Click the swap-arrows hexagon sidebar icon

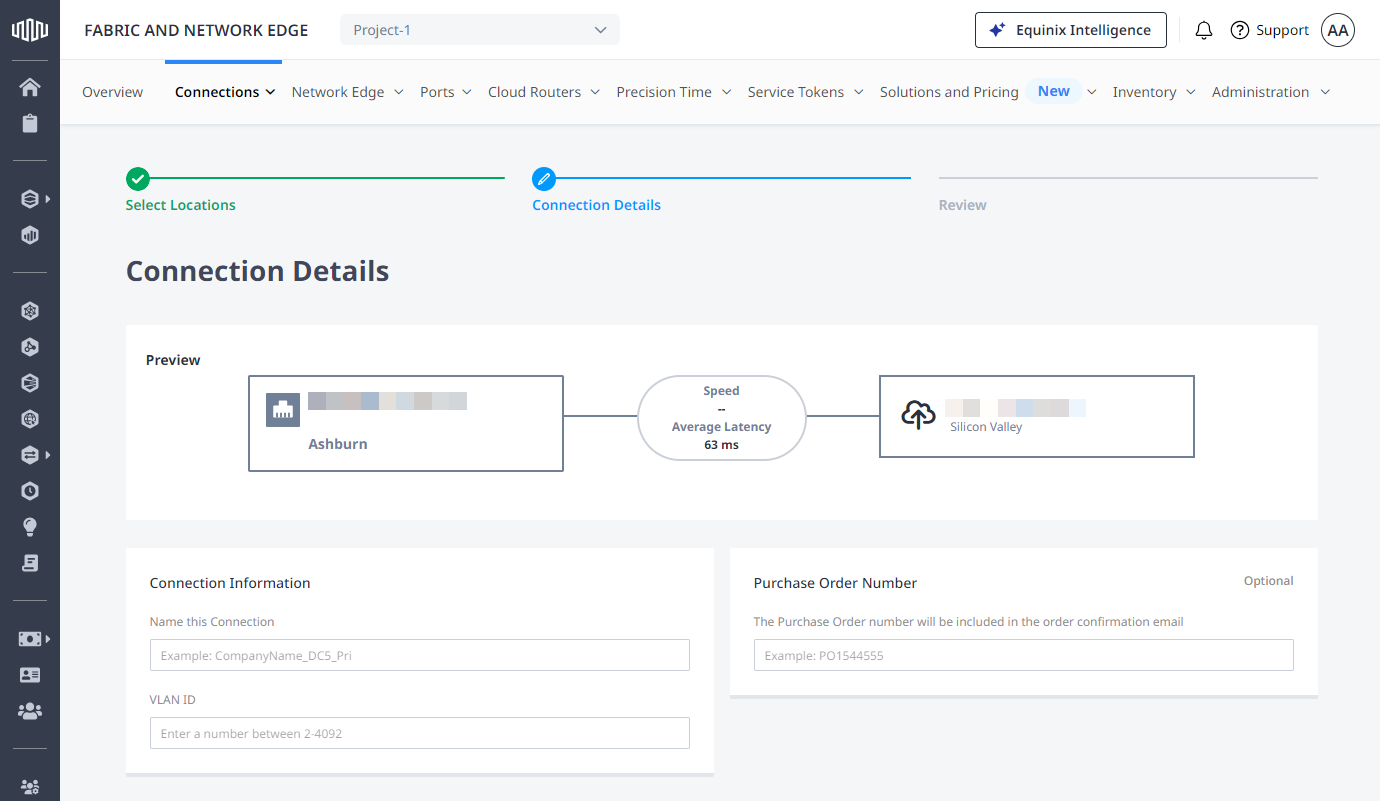tap(30, 455)
